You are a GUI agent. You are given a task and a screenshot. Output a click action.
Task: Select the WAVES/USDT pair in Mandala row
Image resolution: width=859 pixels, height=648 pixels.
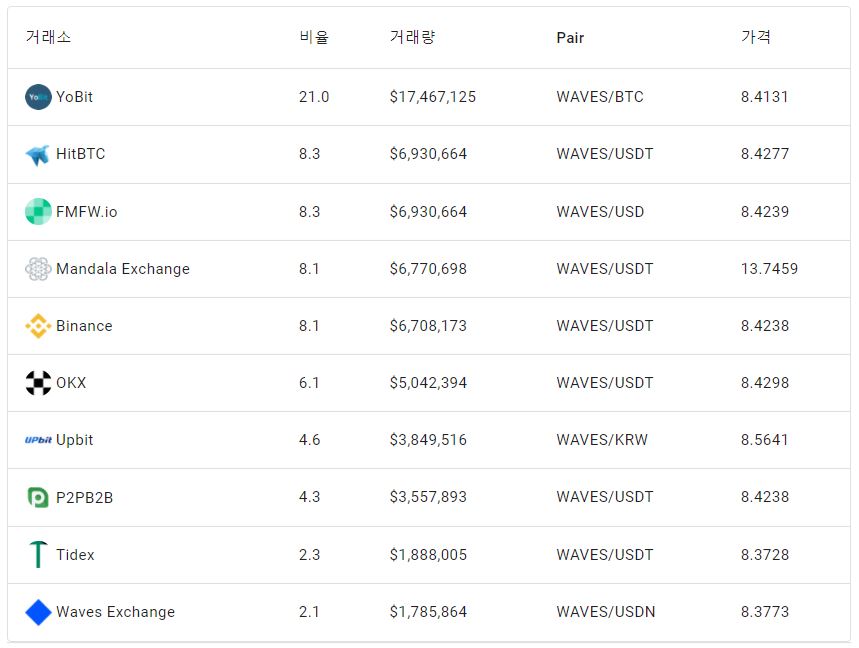(x=605, y=269)
